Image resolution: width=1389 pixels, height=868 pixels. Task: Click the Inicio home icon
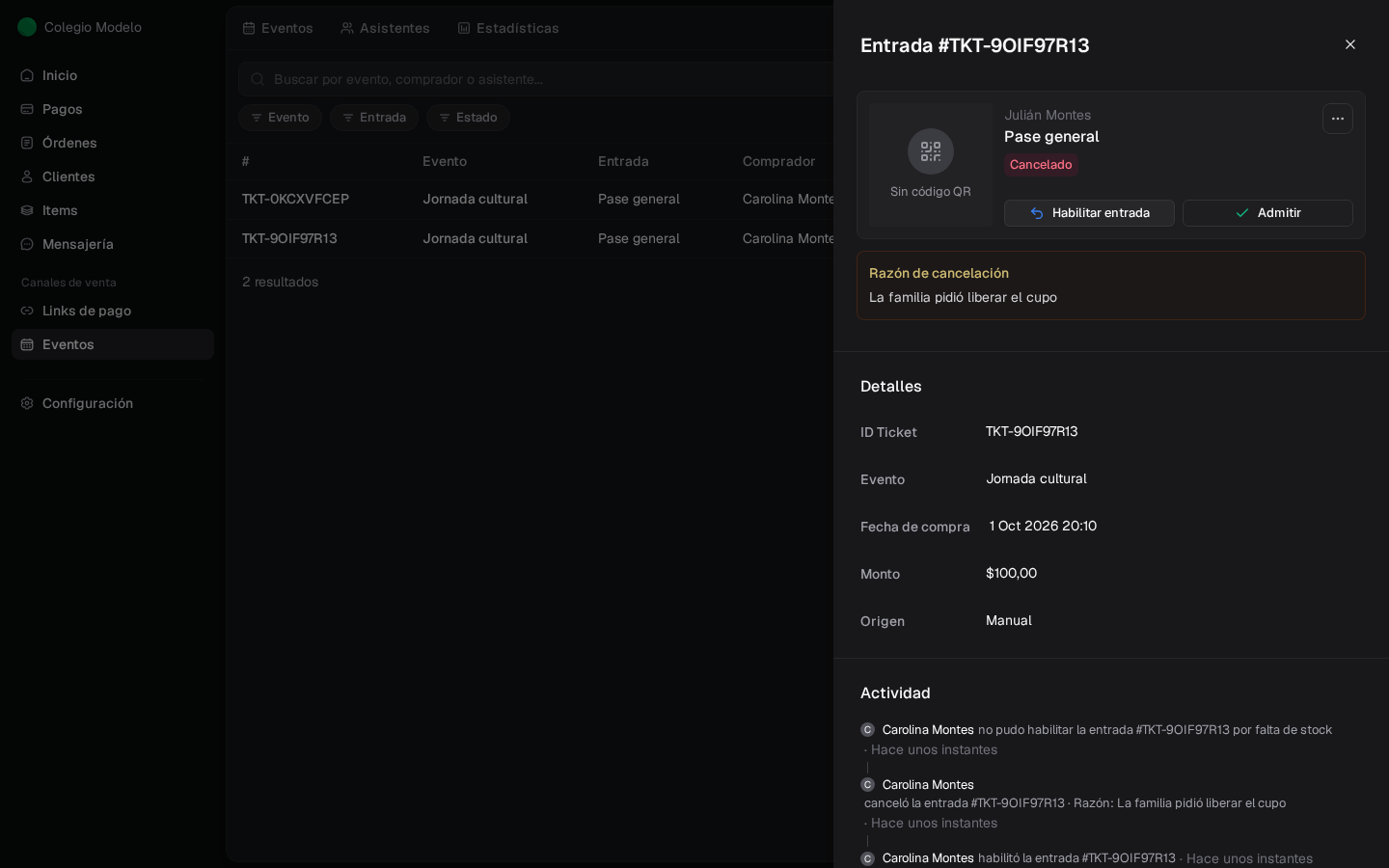[27, 75]
